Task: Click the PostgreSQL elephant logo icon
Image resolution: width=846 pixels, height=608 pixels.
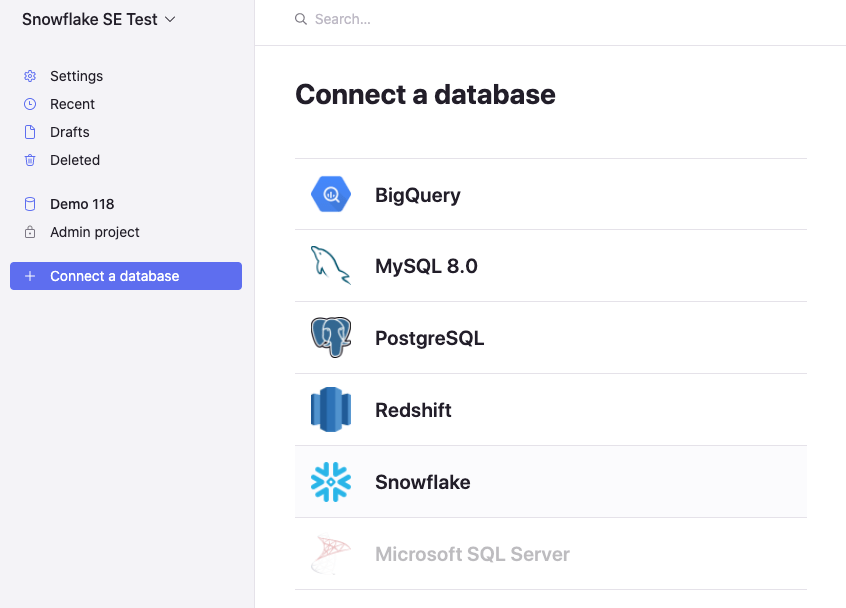Action: [330, 338]
